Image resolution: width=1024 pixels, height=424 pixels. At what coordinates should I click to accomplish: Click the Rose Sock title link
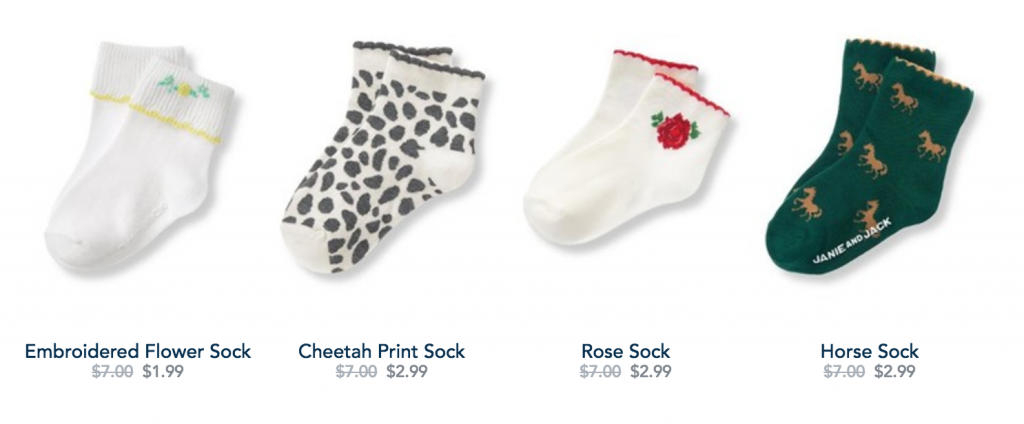[626, 351]
